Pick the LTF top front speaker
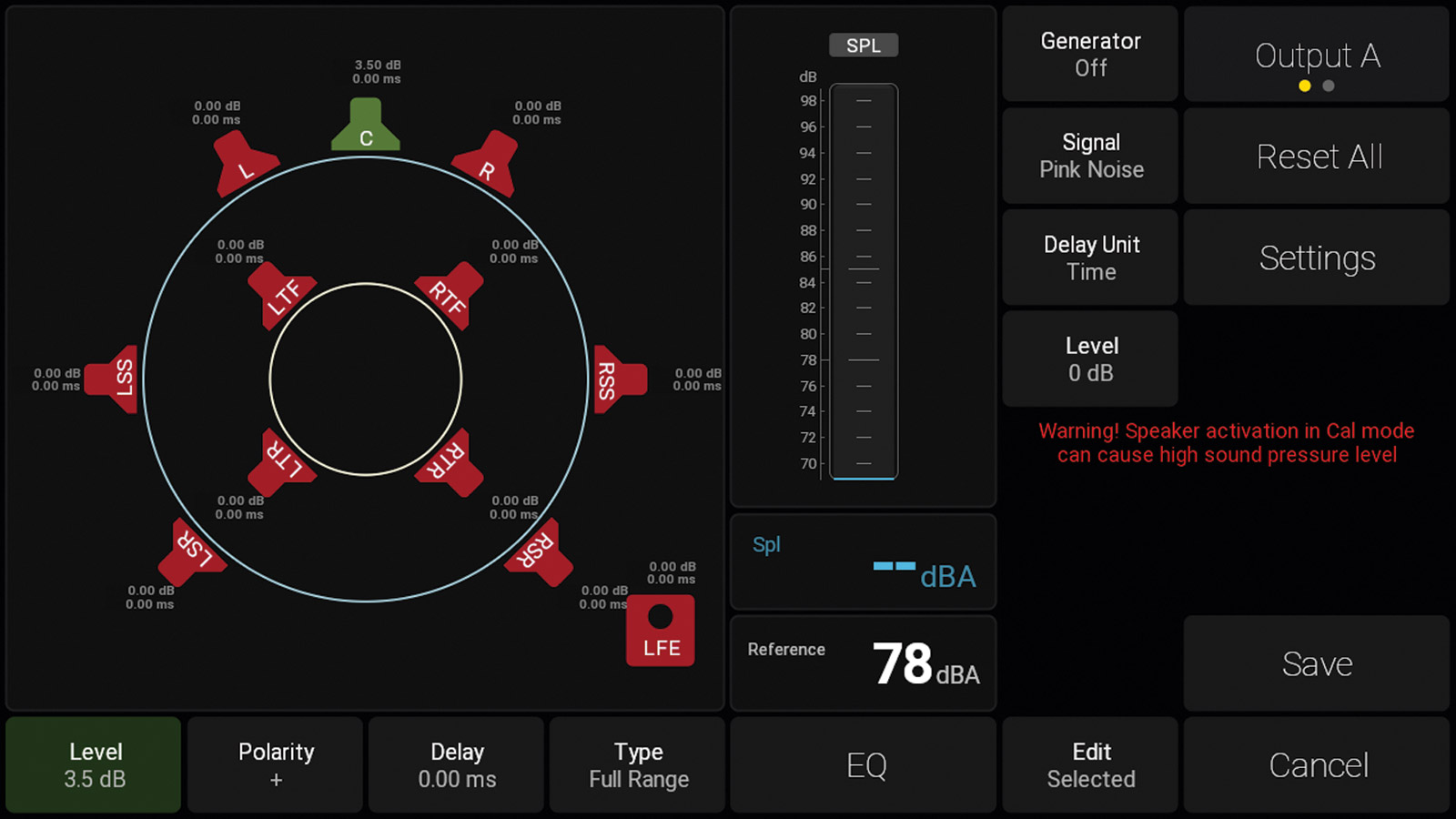Image resolution: width=1456 pixels, height=819 pixels. pos(282,295)
